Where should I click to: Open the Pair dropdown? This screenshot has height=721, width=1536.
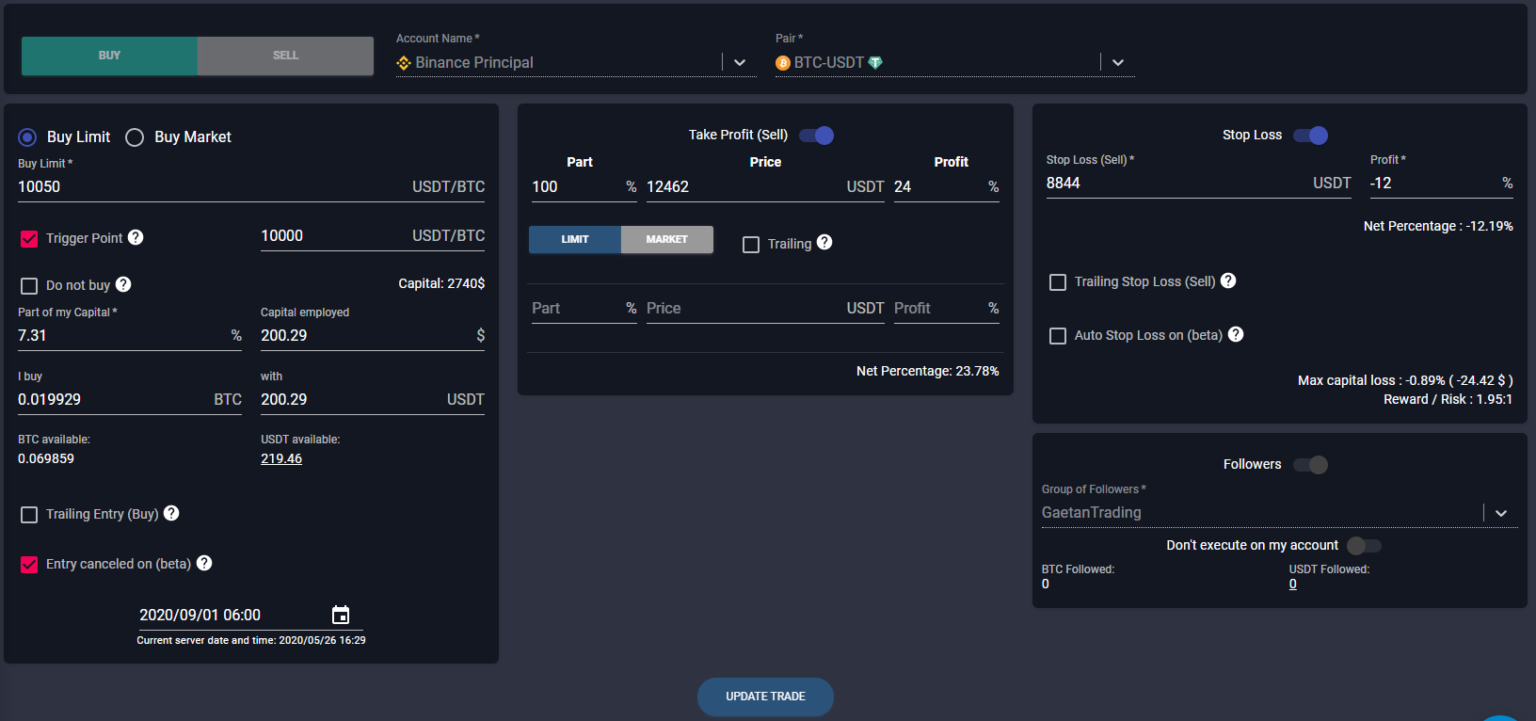pos(1117,62)
